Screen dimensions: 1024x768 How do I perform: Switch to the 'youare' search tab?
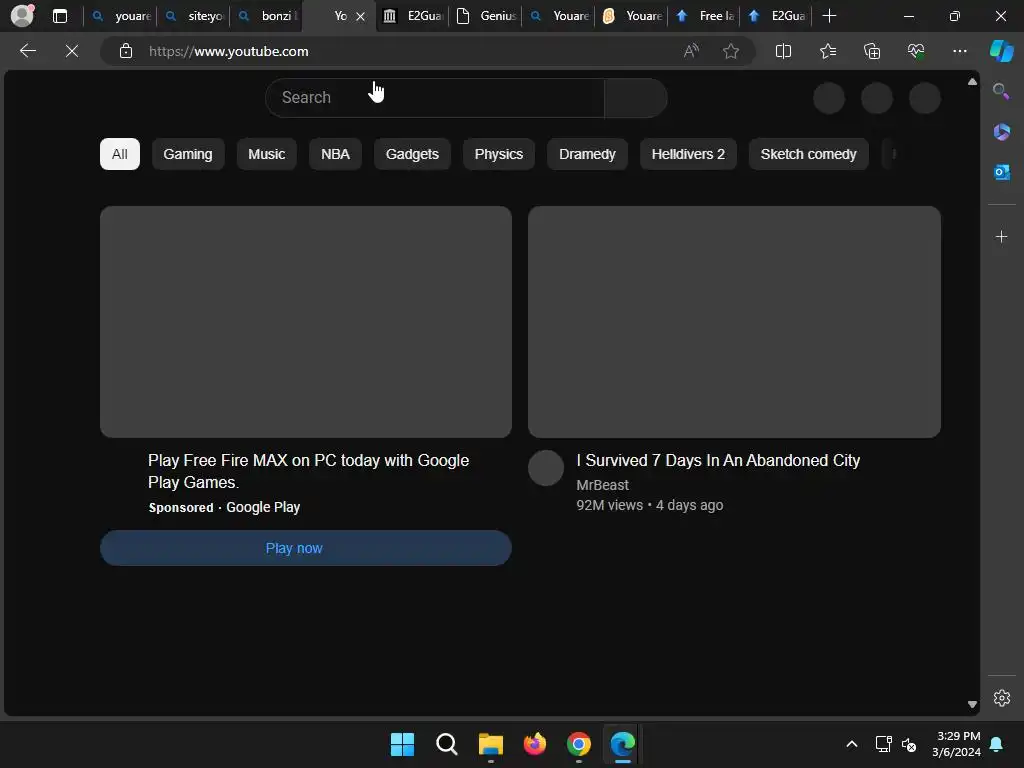click(x=120, y=16)
